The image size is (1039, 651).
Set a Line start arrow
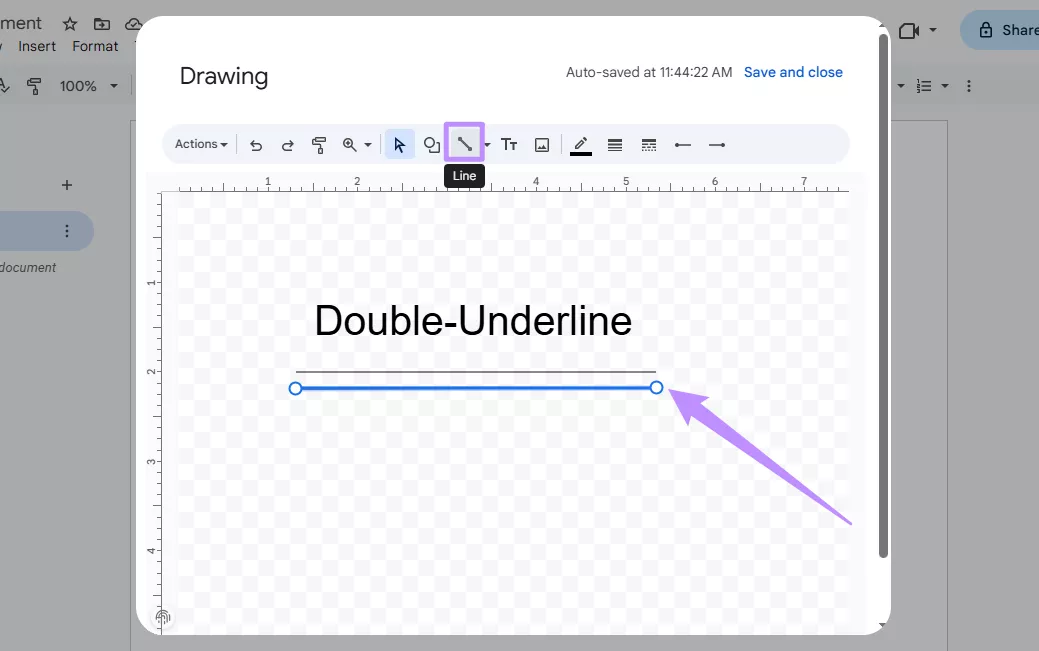(683, 144)
